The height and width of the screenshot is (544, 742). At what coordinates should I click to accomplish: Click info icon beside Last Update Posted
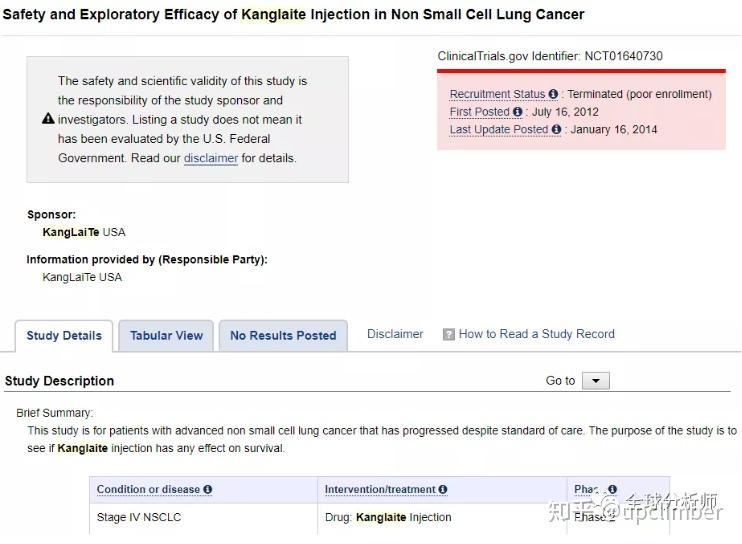(557, 130)
